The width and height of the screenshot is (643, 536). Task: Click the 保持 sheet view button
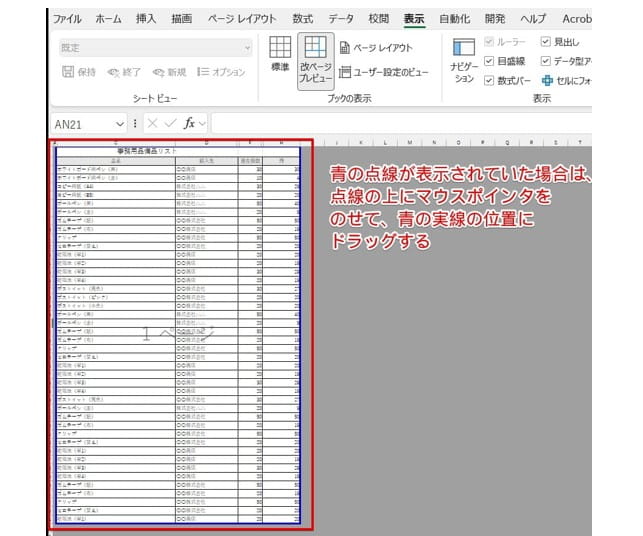pos(79,72)
